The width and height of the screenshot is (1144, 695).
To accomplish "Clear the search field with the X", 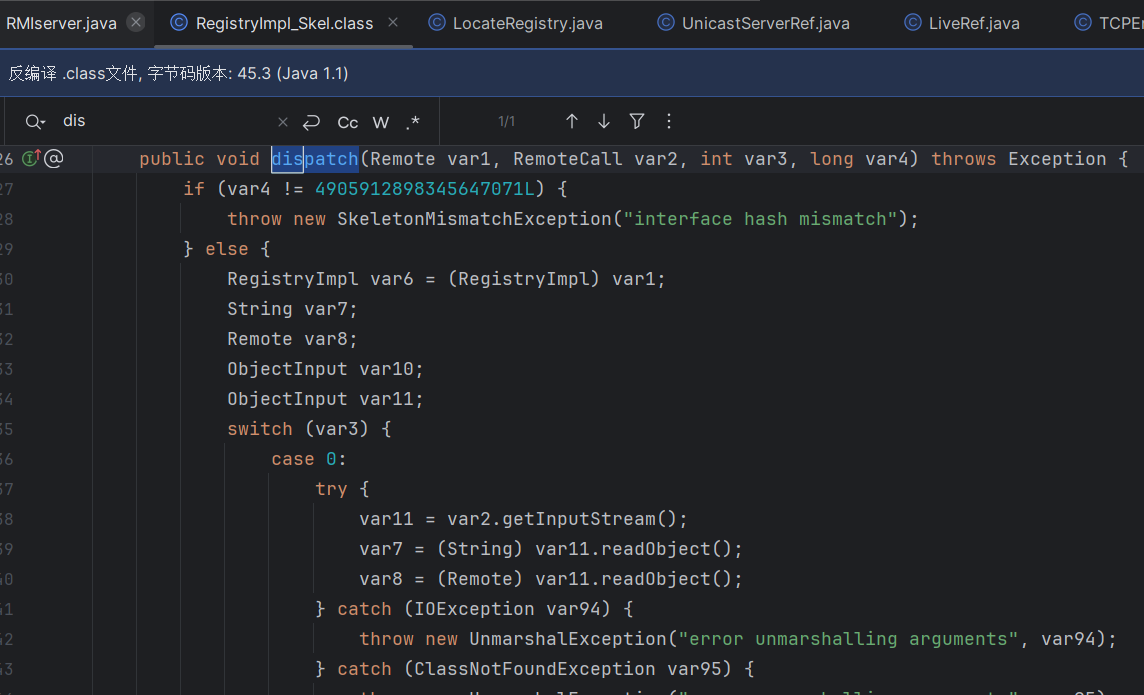I will [283, 121].
